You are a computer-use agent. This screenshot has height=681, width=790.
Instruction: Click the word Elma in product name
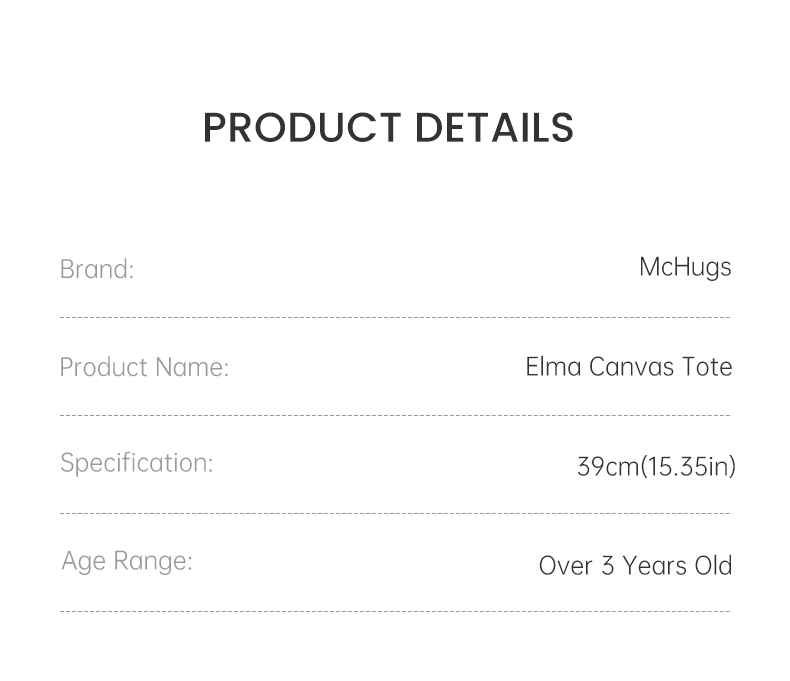click(553, 367)
